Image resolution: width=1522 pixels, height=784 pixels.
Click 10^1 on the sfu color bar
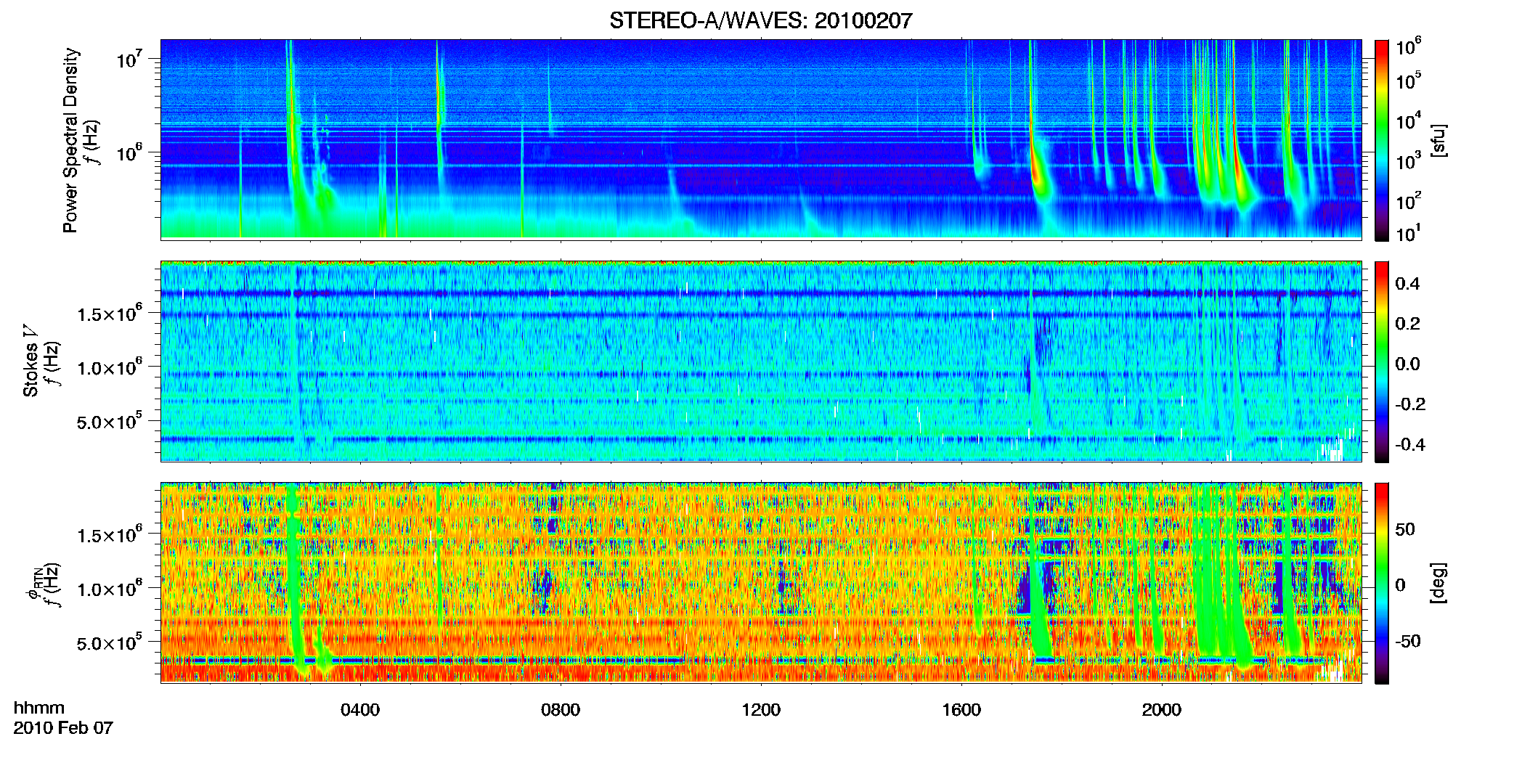[x=1409, y=234]
